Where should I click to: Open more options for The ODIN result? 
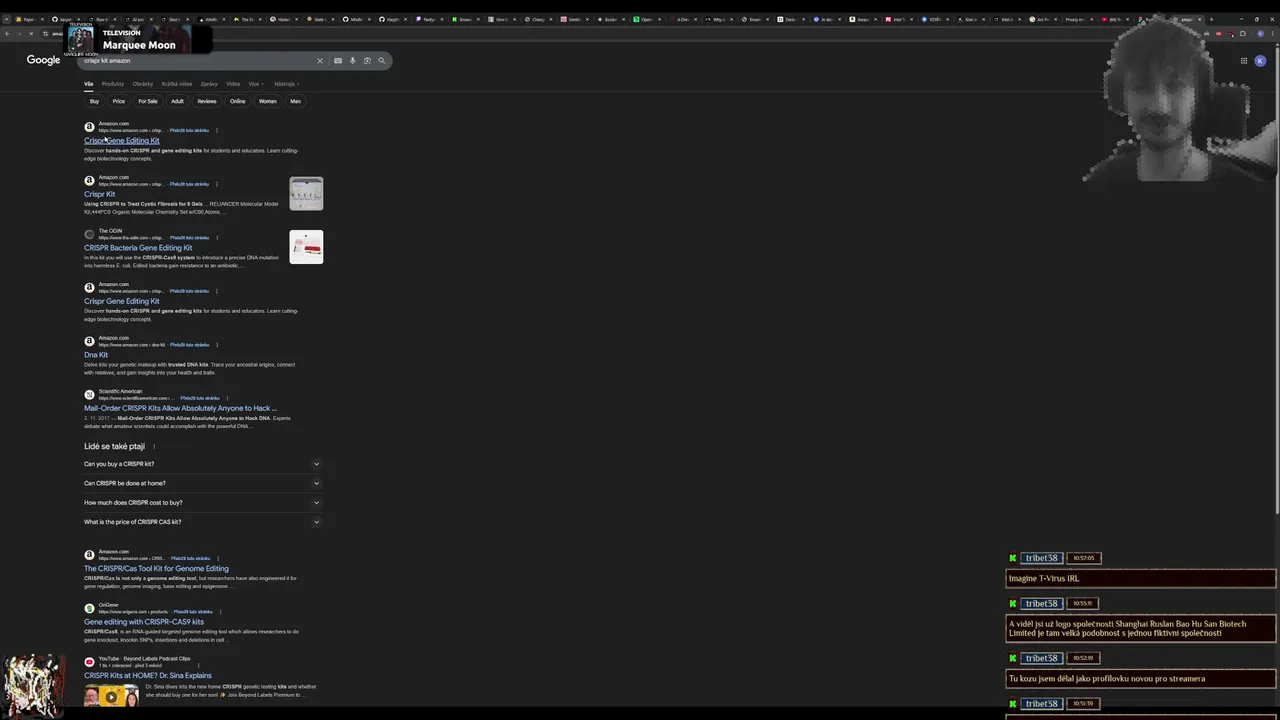tap(217, 238)
